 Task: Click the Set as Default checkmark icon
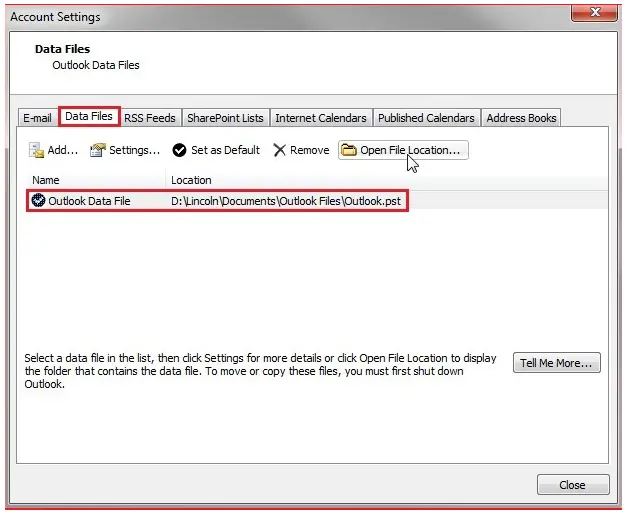(x=179, y=150)
